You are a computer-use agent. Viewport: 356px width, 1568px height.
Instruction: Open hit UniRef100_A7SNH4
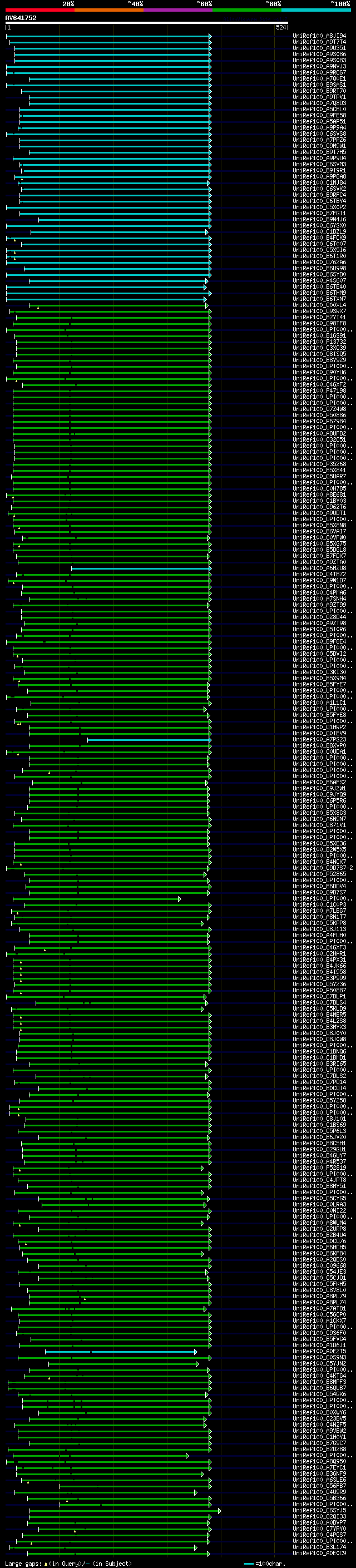pyautogui.click(x=319, y=598)
